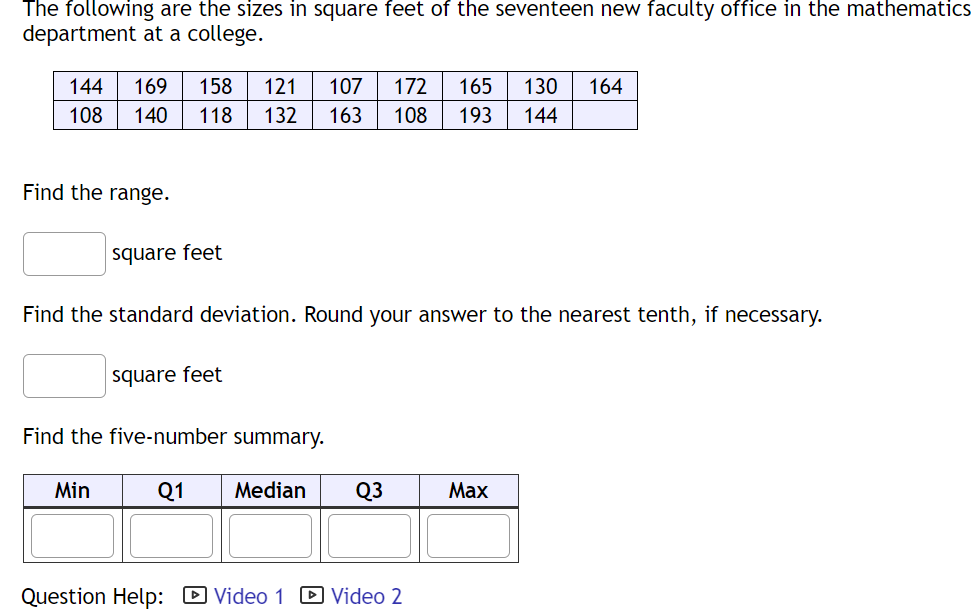The width and height of the screenshot is (975, 609).
Task: Click the range answer input field
Action: (63, 253)
